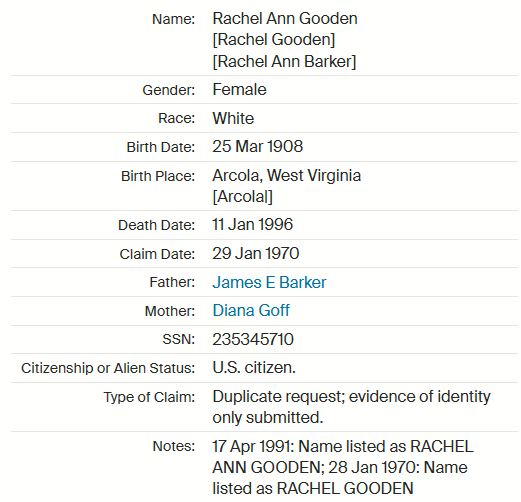521x502 pixels.
Task: Click the Gender value Female
Action: [x=239, y=90]
